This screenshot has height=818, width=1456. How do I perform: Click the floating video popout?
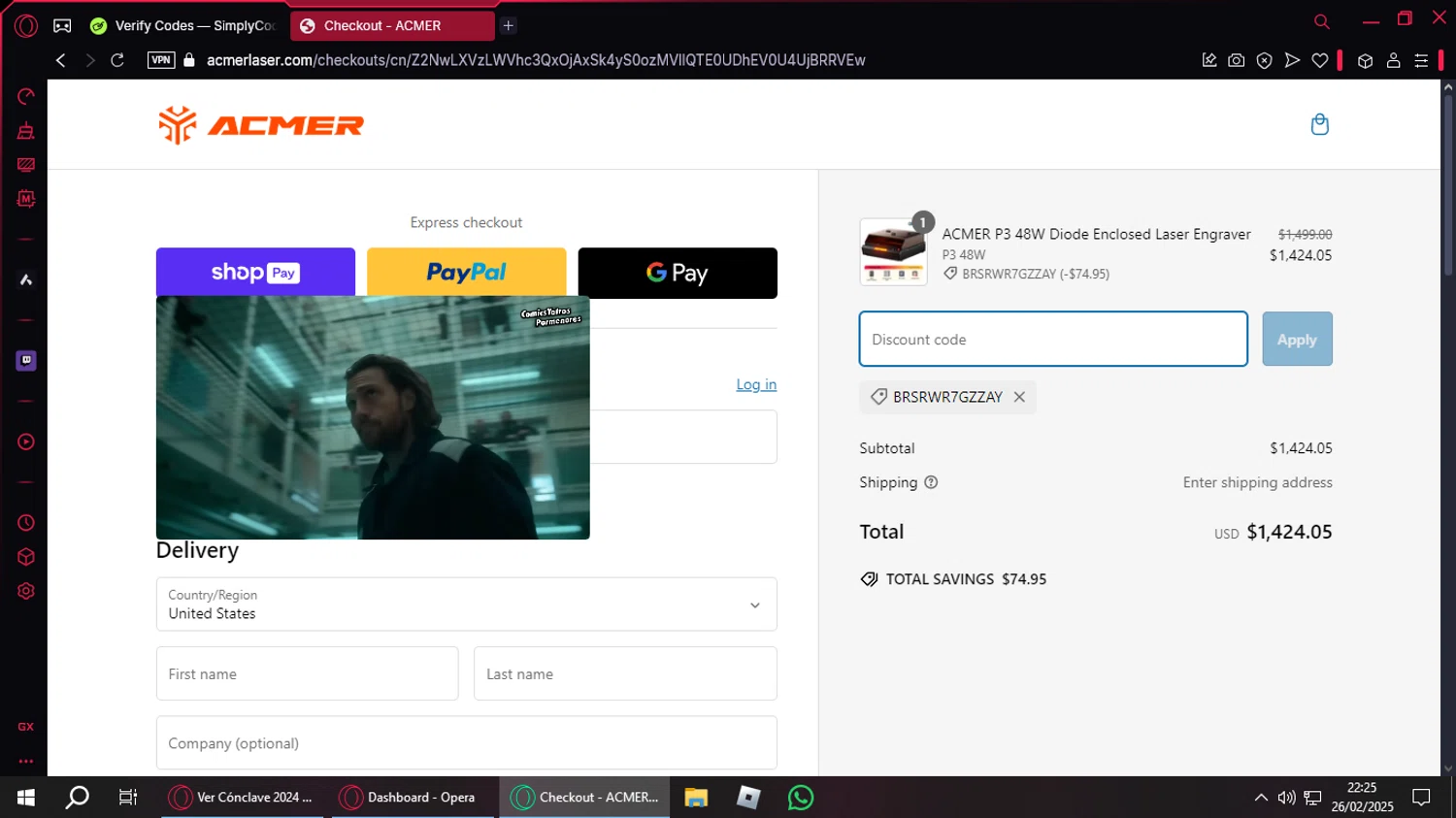point(373,417)
